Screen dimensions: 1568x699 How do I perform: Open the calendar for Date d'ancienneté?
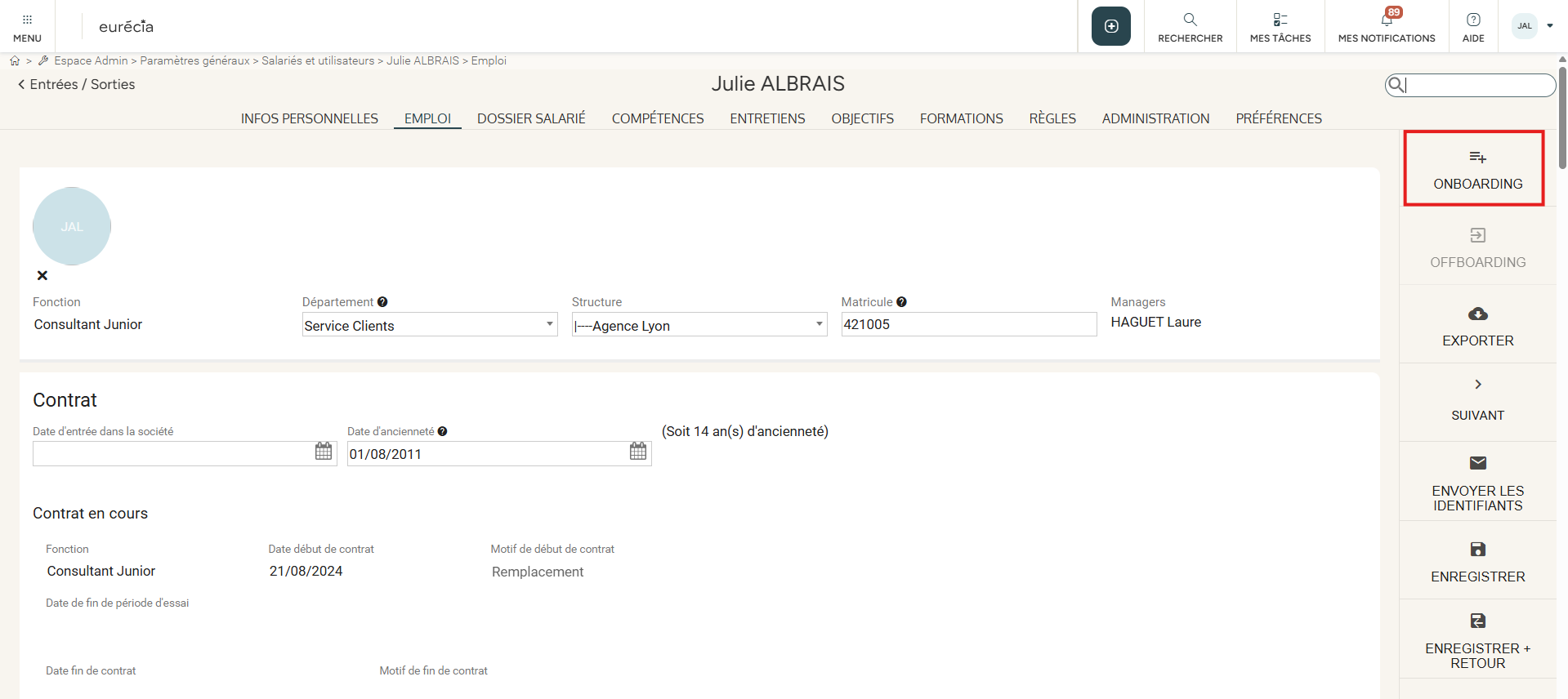click(638, 452)
